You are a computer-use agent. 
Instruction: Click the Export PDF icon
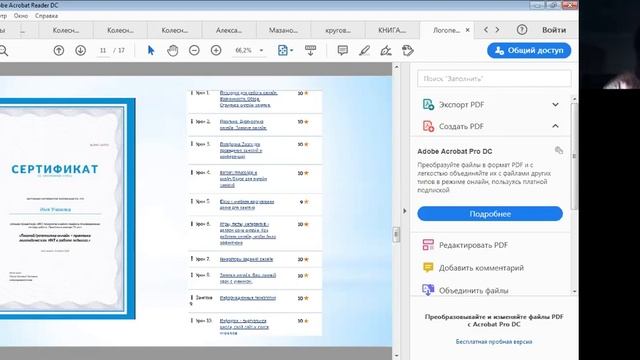click(x=428, y=104)
